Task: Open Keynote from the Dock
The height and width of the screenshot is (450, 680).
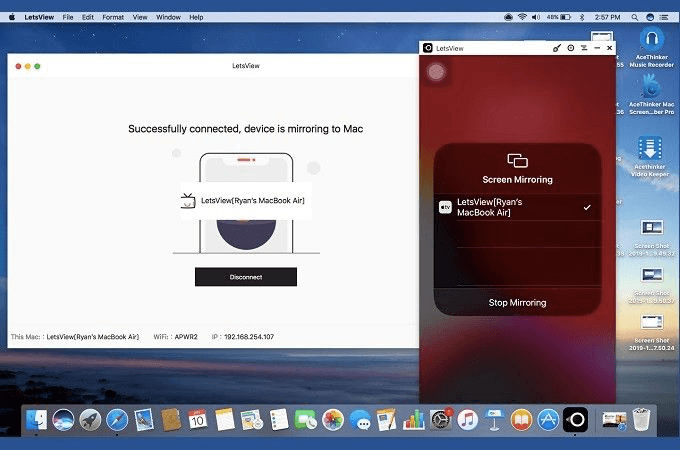Action: (x=494, y=420)
